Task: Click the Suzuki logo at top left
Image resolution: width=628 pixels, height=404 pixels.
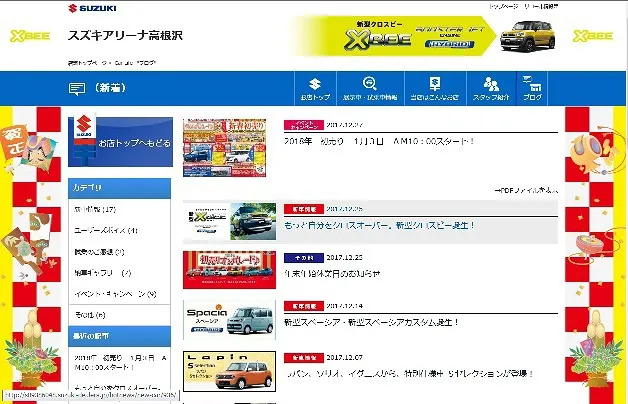Action: coord(93,8)
